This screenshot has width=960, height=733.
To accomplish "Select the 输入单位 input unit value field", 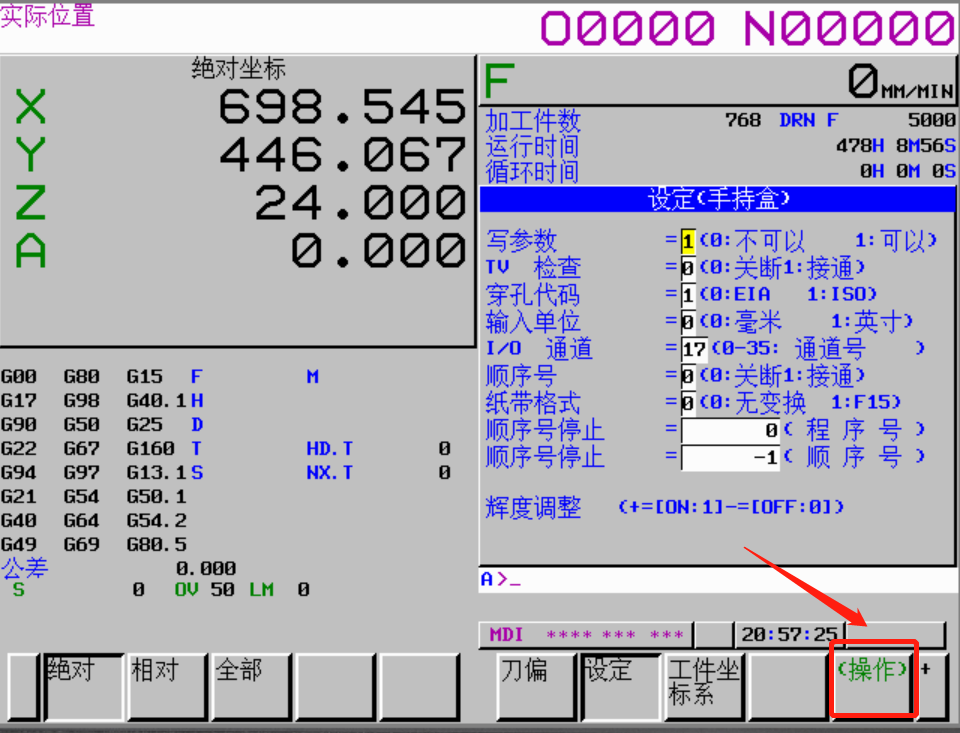I will click(688, 323).
